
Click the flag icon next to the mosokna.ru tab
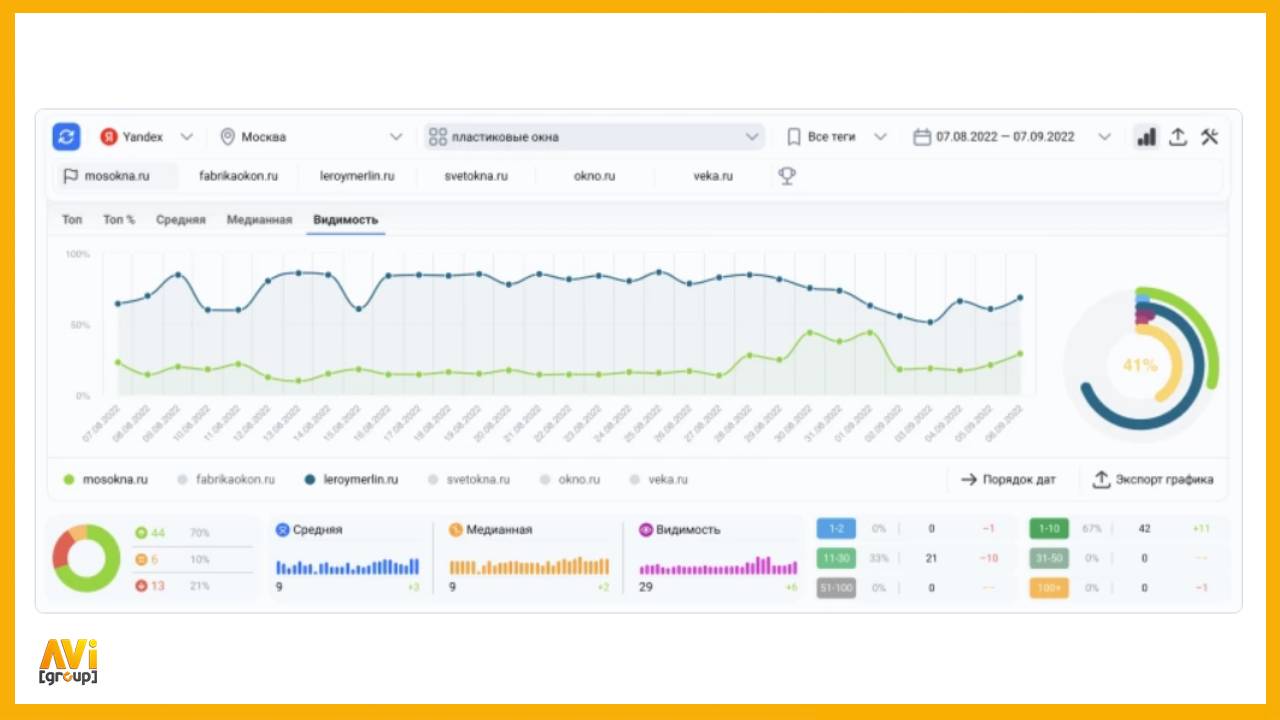[x=70, y=176]
